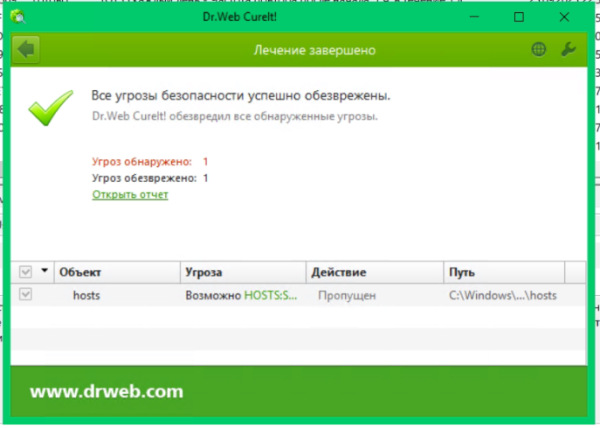
Task: Maximize the Dr.Web CureIt! window
Action: 519,17
